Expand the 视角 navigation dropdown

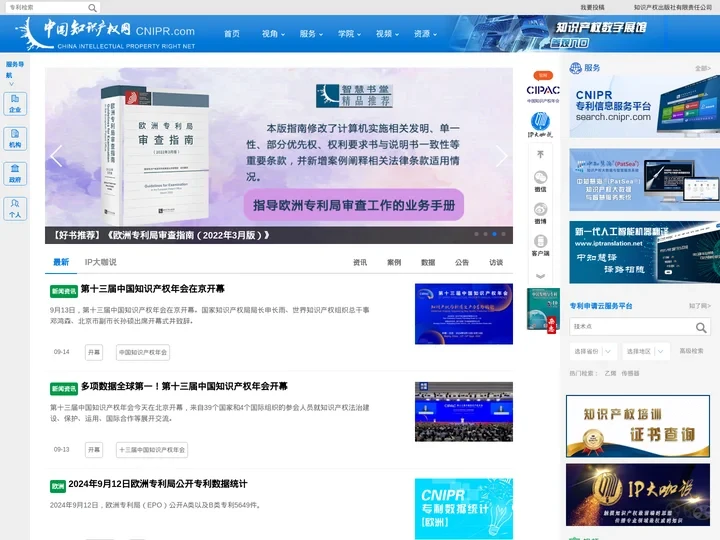273,34
